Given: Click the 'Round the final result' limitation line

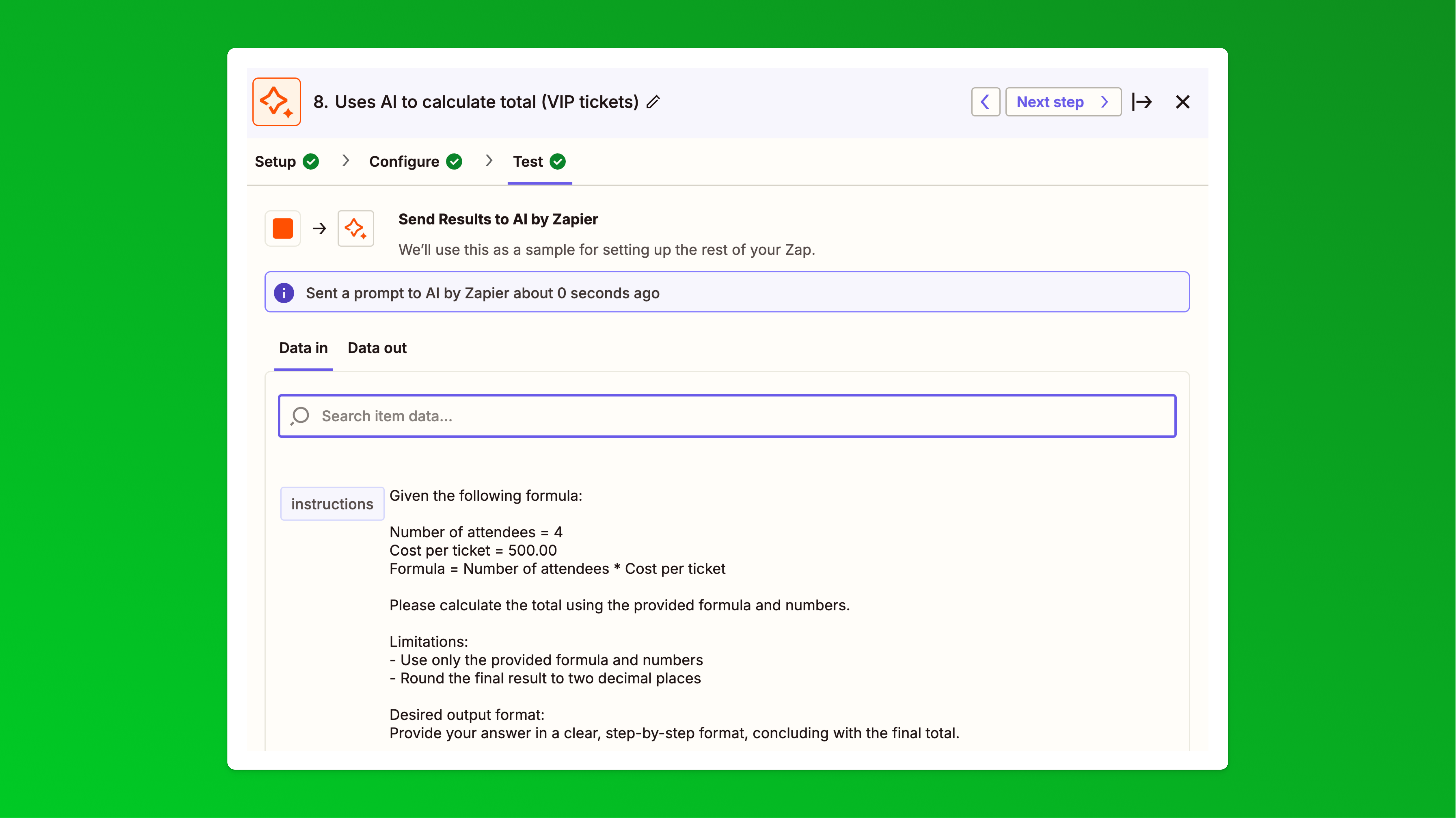Looking at the screenshot, I should pos(546,678).
